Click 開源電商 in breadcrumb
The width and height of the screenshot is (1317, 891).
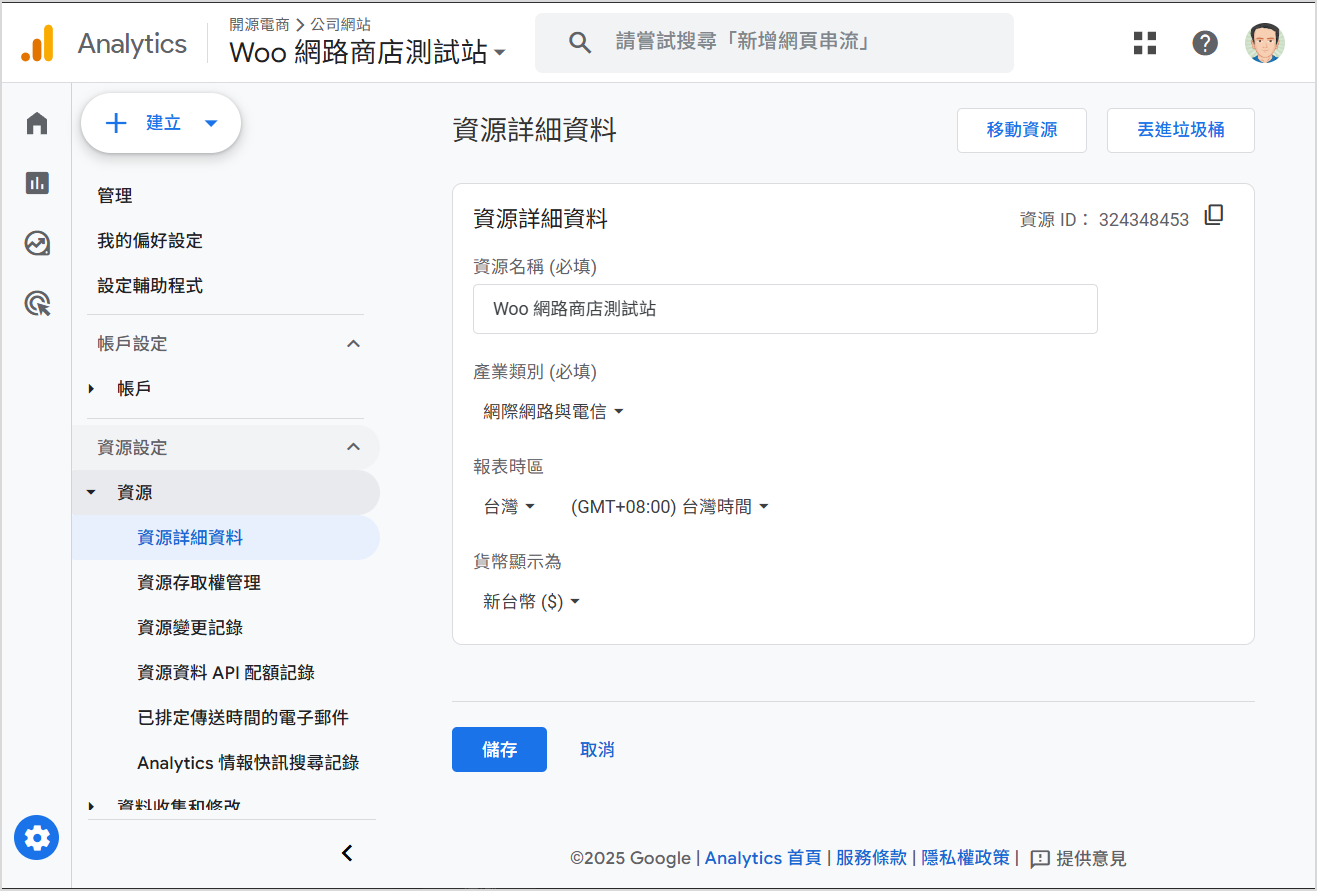(259, 24)
